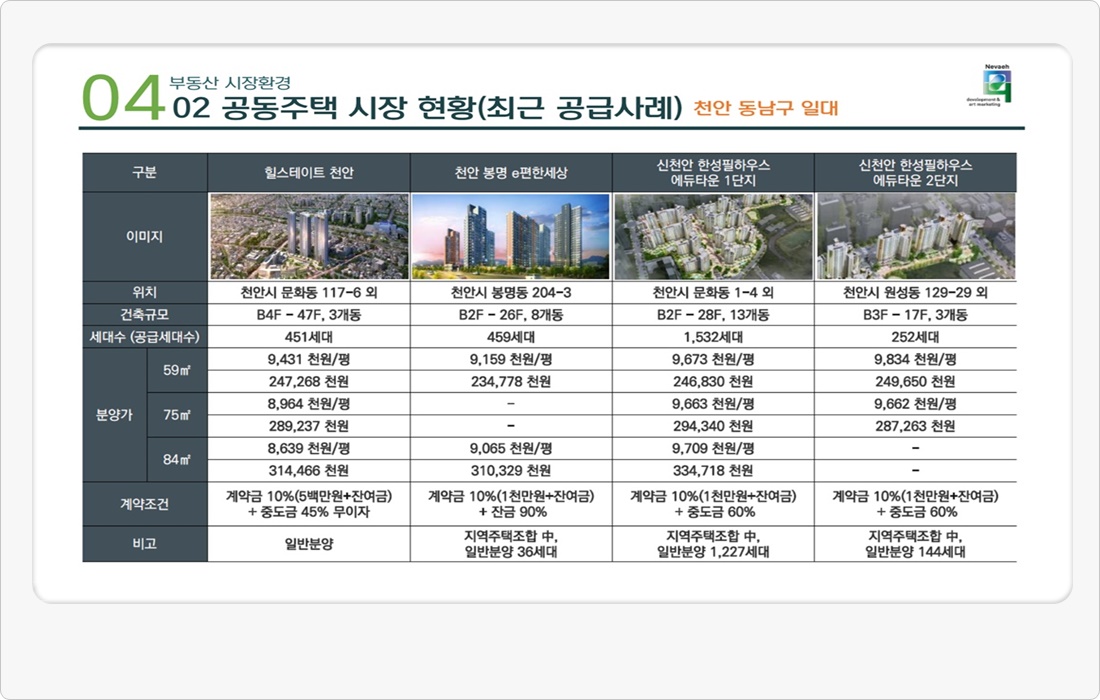The height and width of the screenshot is (700, 1100).
Task: Click the cell B3F - 17F, 3개동
Action: pyautogui.click(x=915, y=315)
